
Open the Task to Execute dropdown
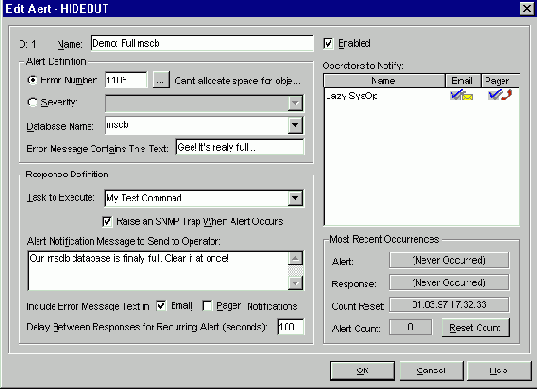(x=295, y=198)
